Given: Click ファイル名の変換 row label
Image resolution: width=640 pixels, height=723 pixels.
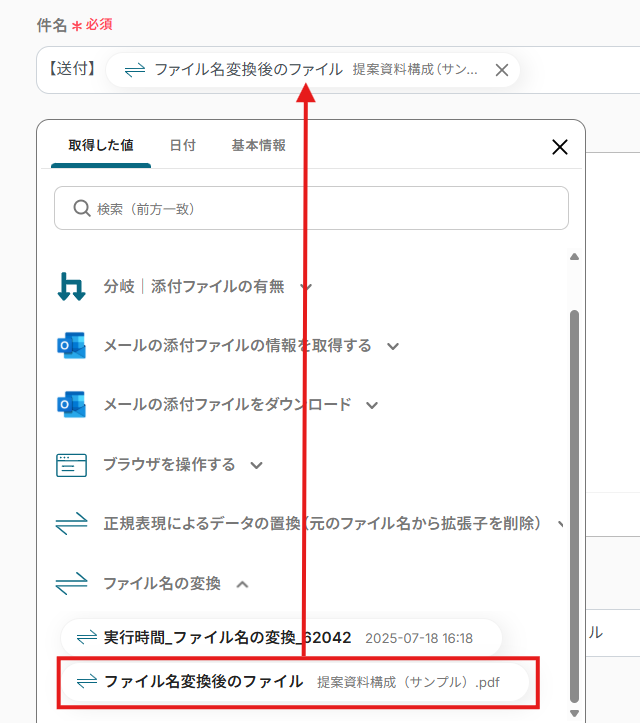Looking at the screenshot, I should [x=162, y=584].
